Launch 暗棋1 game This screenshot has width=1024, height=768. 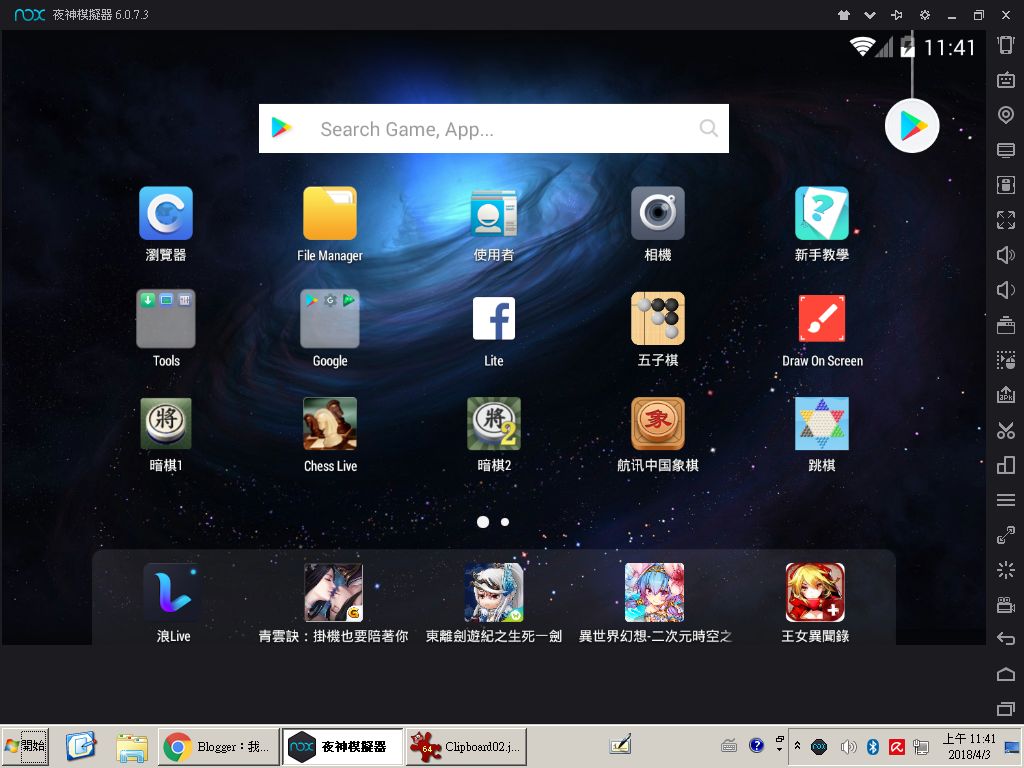[166, 424]
